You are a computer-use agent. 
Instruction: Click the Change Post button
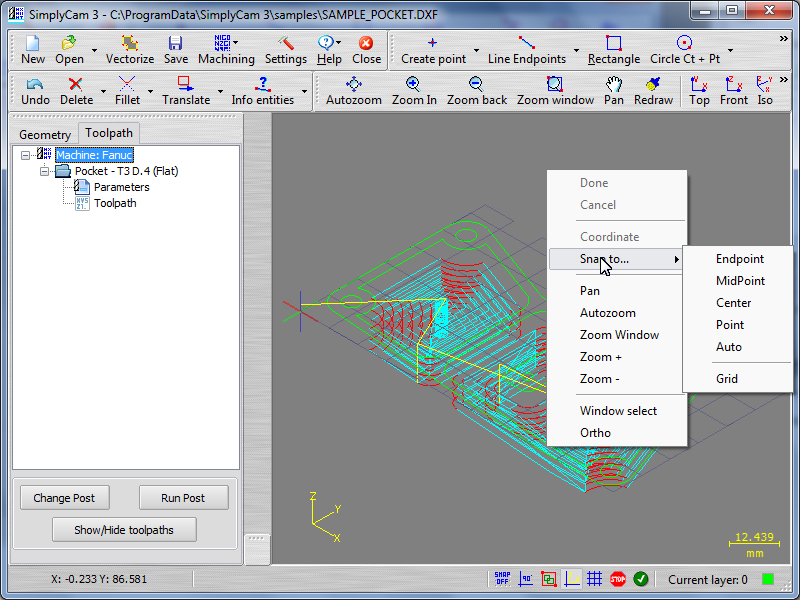[65, 497]
